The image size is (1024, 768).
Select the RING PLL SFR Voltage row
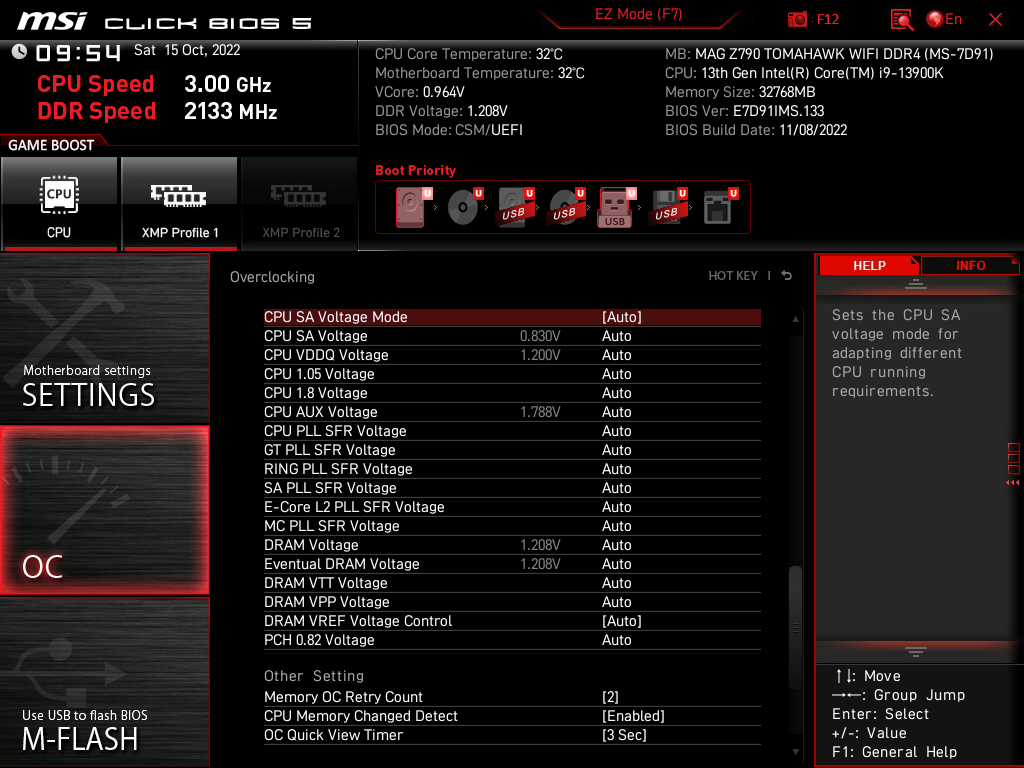click(x=512, y=469)
